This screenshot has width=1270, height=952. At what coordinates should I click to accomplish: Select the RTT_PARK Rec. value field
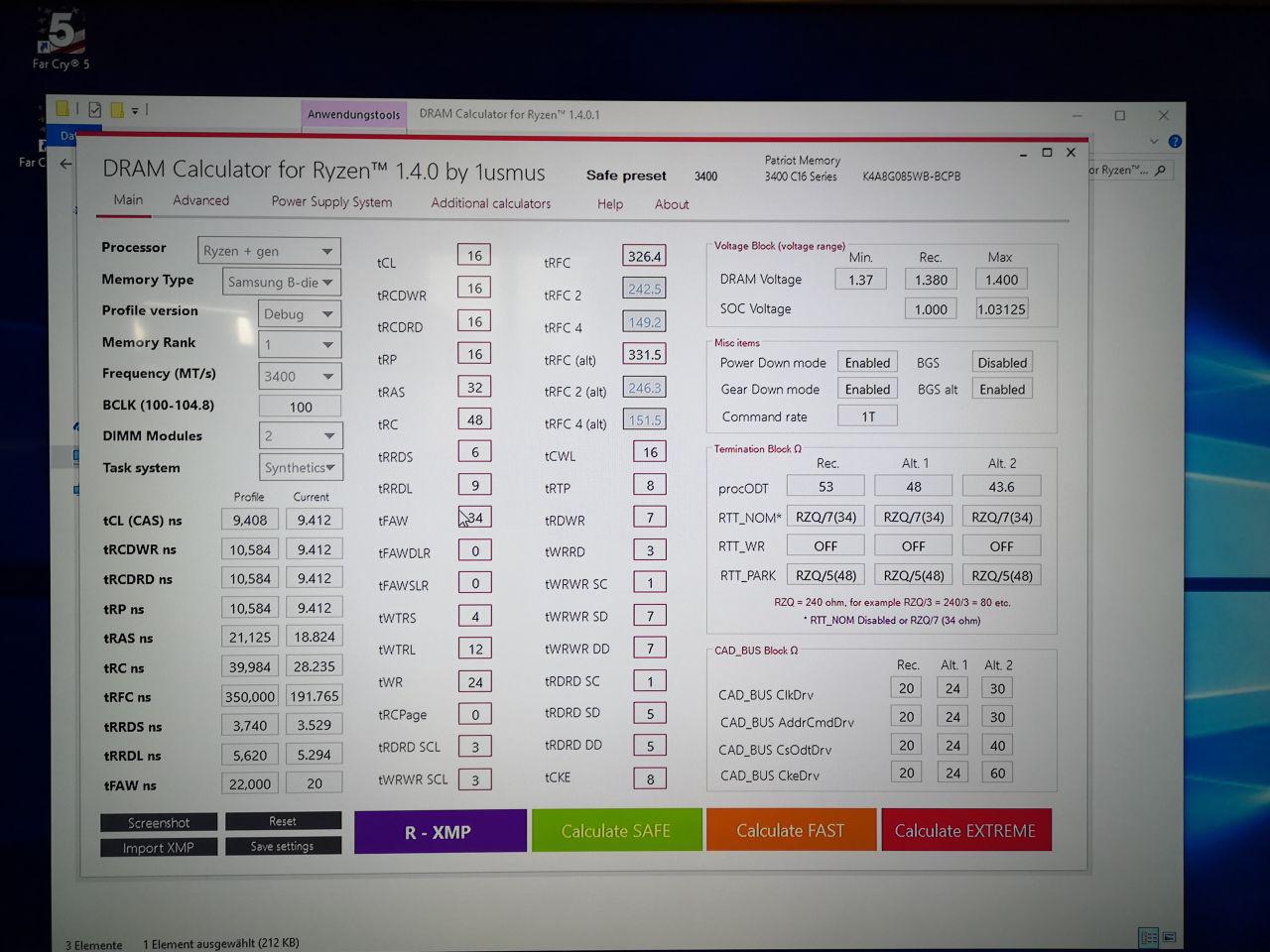[x=825, y=575]
